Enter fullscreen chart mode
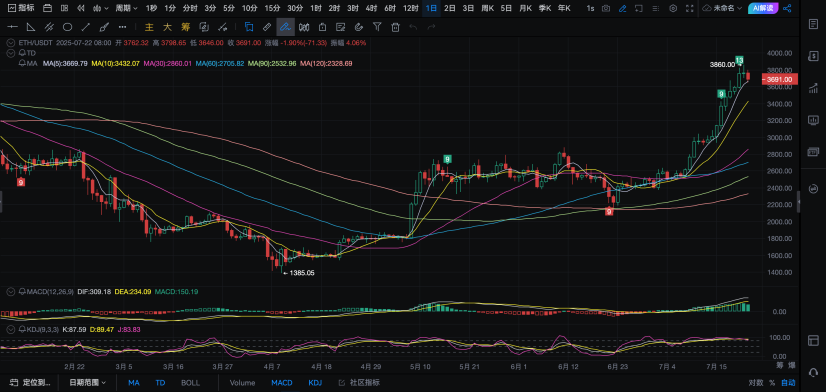 (x=689, y=8)
